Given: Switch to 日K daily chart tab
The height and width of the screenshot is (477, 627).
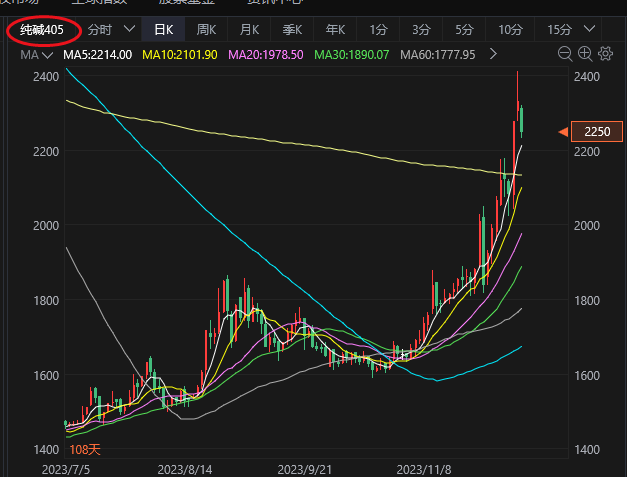Looking at the screenshot, I should (162, 30).
